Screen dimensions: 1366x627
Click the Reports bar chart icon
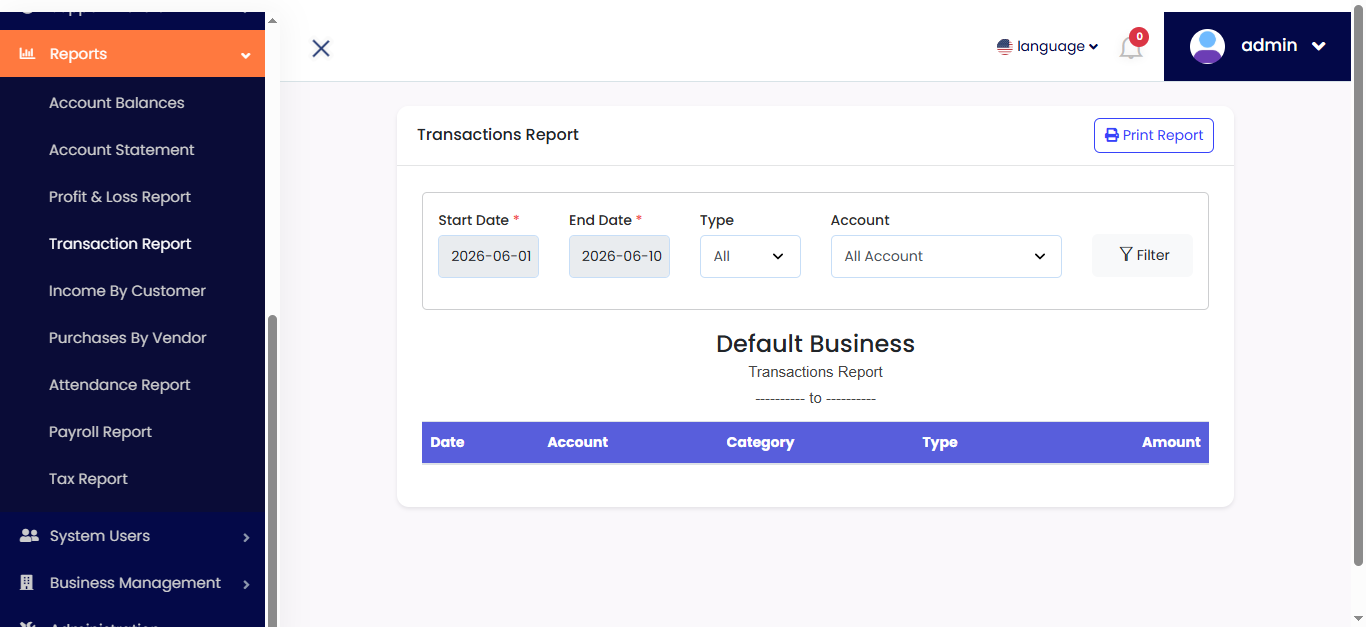click(28, 53)
